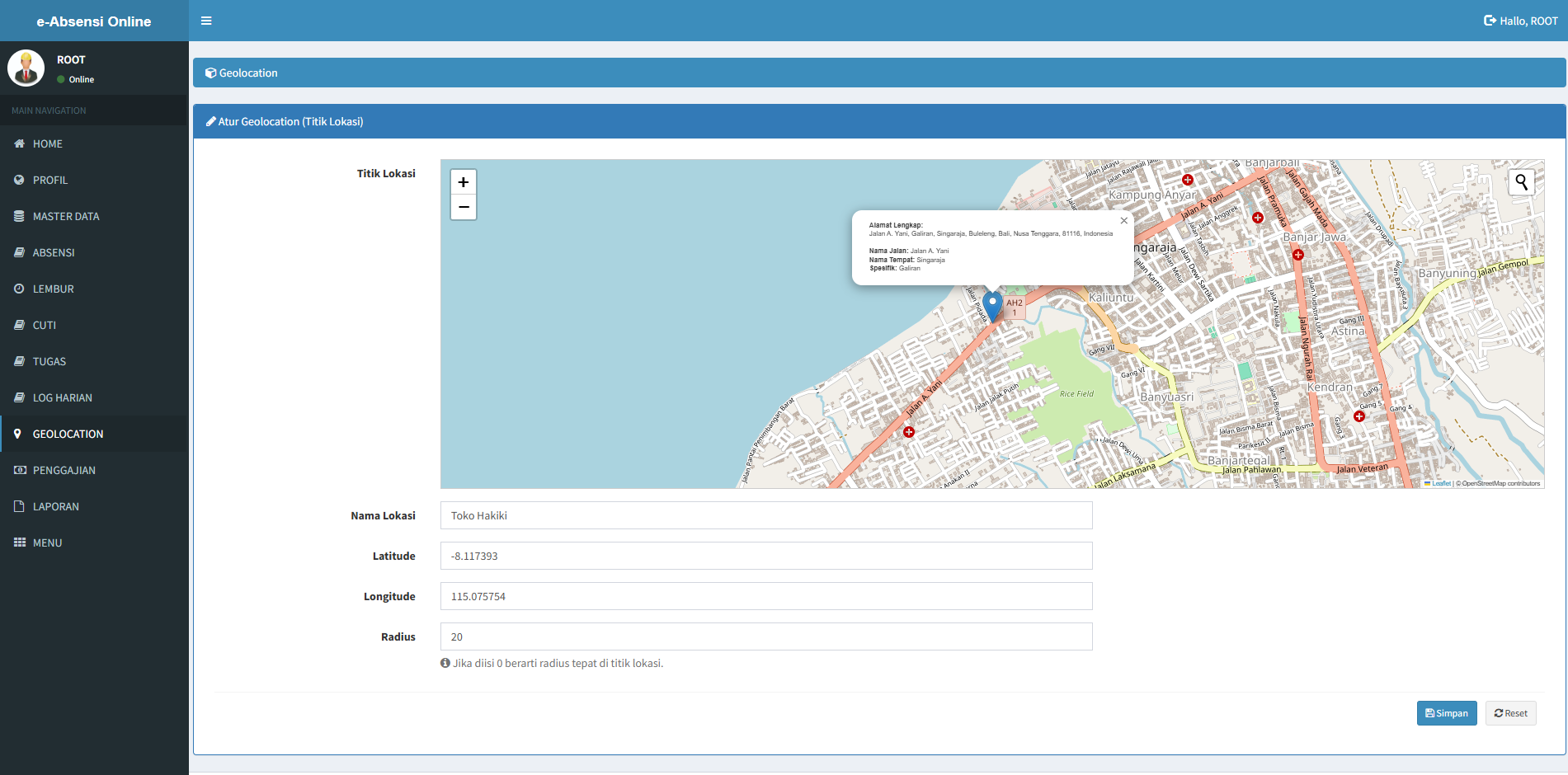Zoom out on the map

pyautogui.click(x=464, y=207)
